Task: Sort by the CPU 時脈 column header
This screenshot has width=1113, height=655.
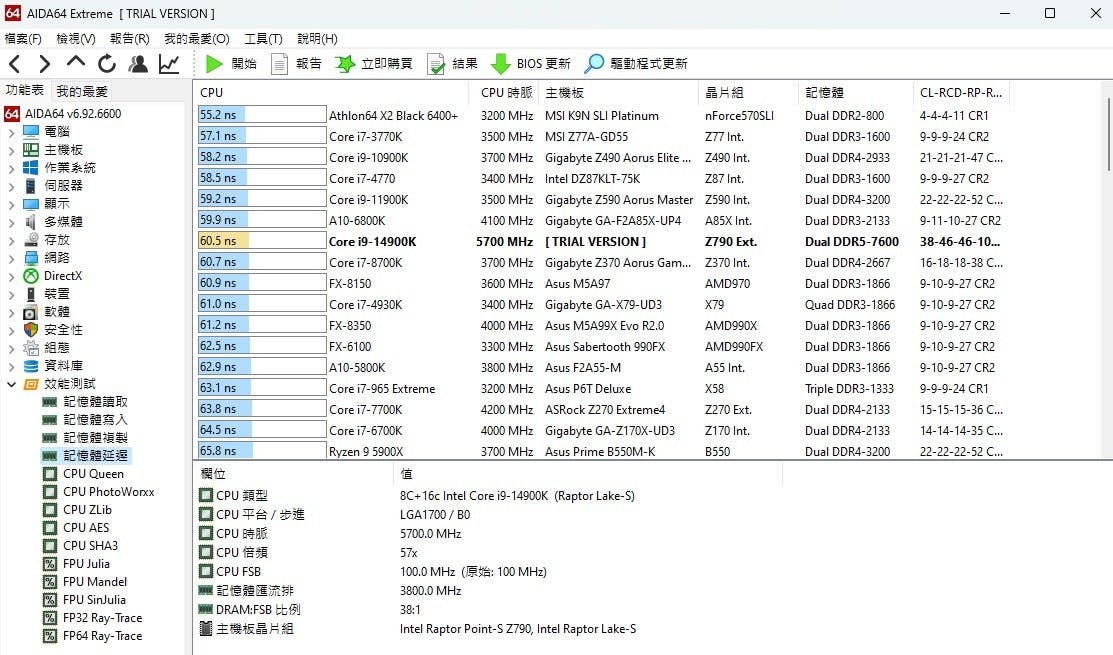Action: tap(506, 92)
